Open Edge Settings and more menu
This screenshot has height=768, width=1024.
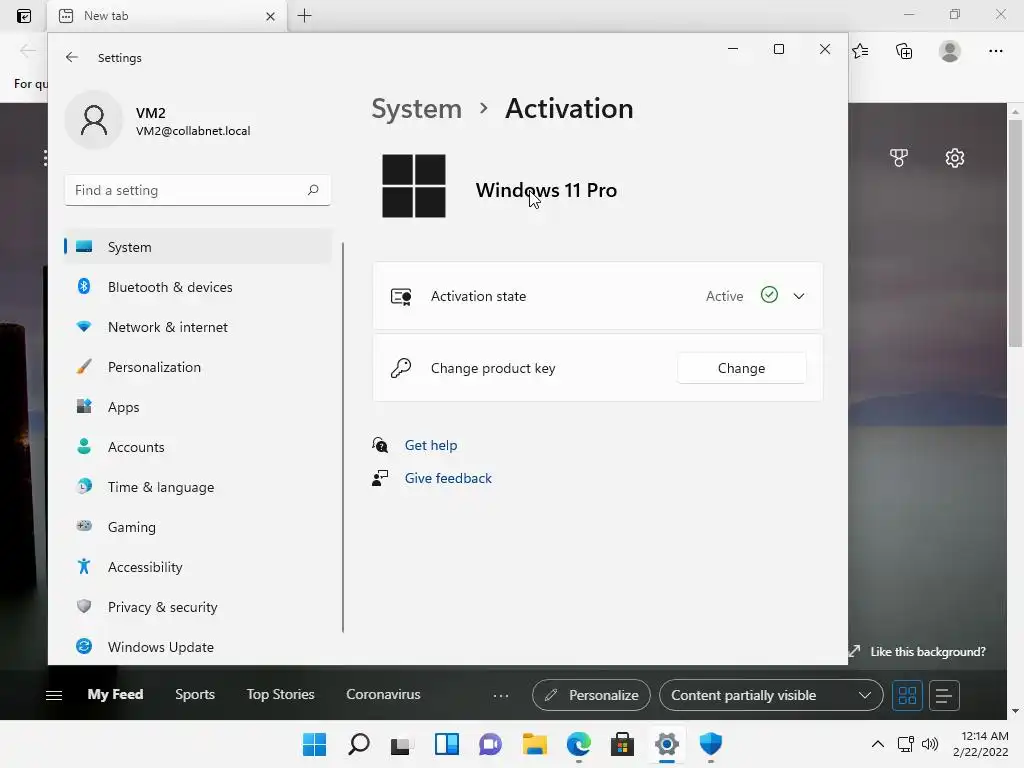(995, 51)
